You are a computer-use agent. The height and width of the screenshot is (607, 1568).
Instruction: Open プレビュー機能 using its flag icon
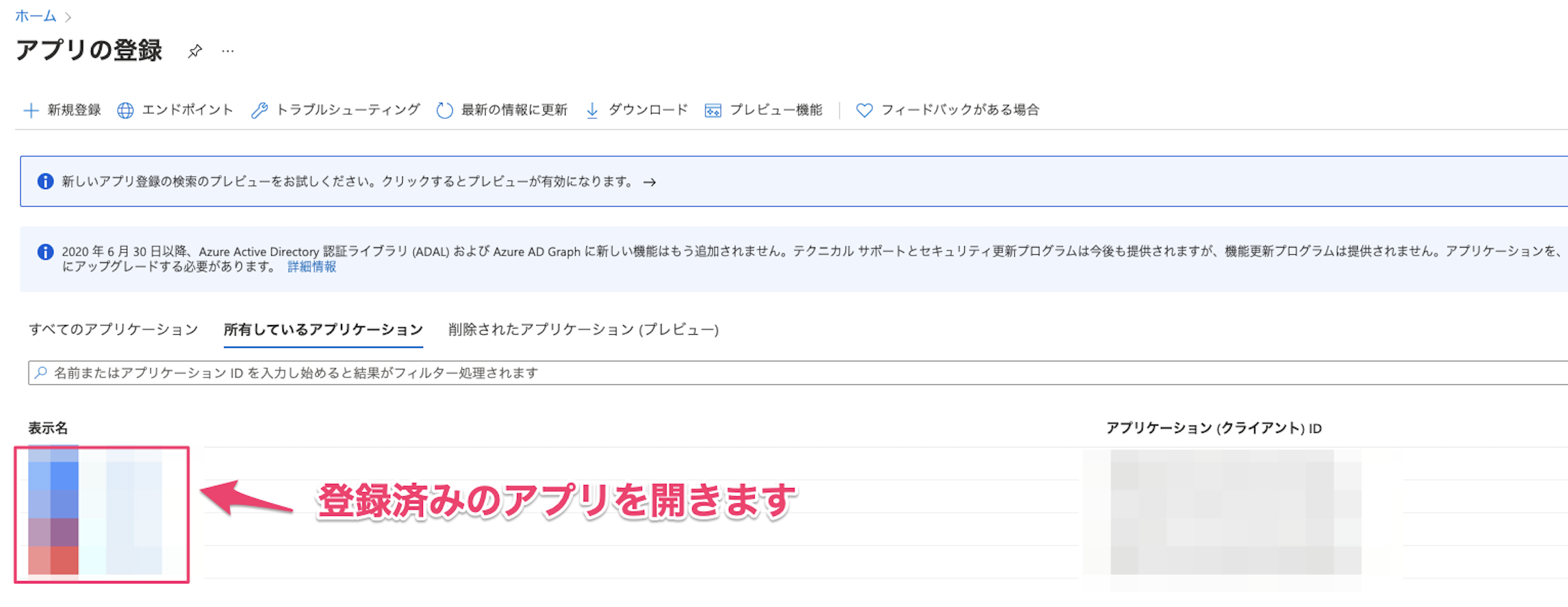click(x=712, y=110)
